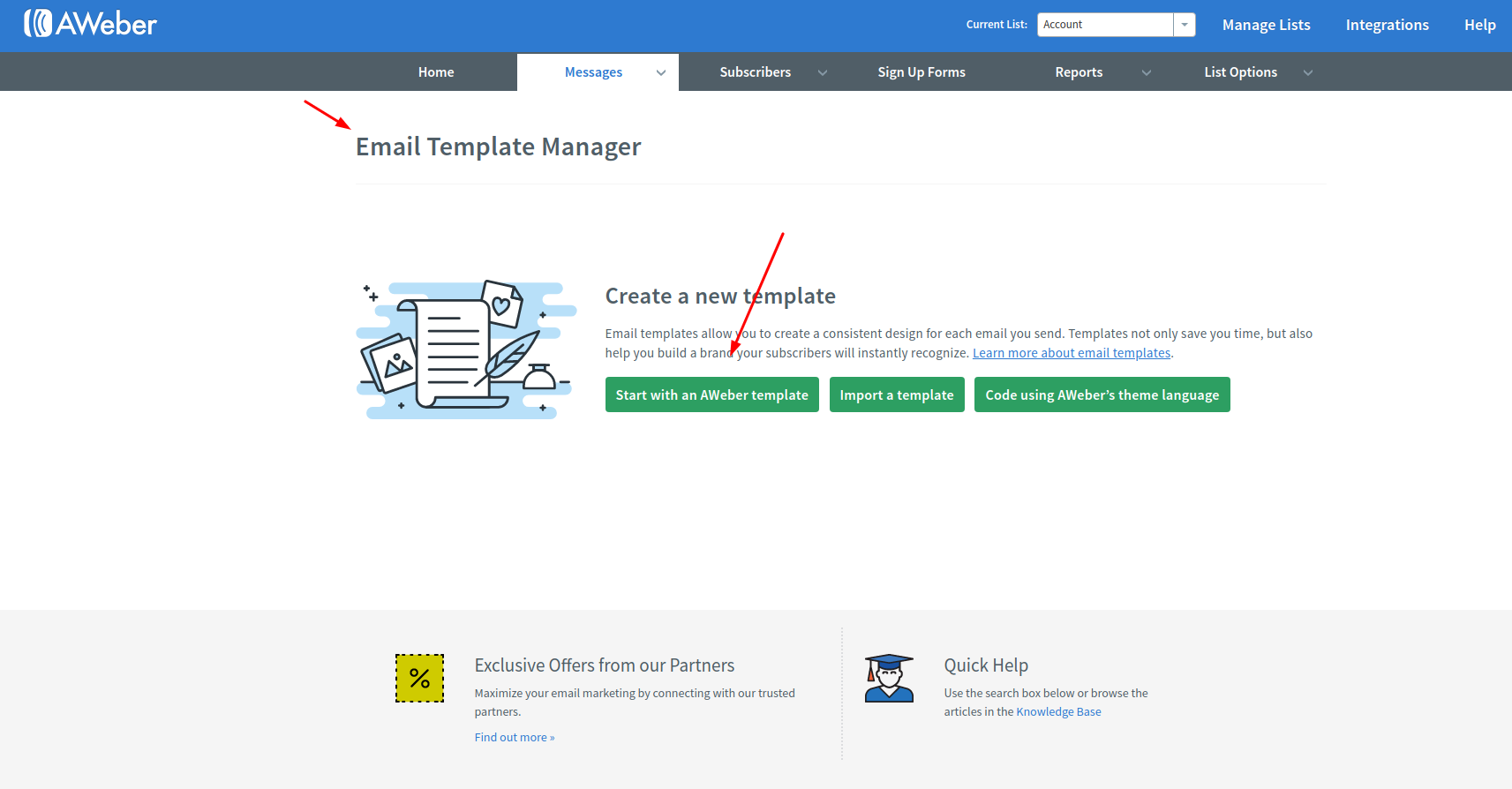Image resolution: width=1512 pixels, height=789 pixels.
Task: Switch to the Home tab
Action: (436, 72)
